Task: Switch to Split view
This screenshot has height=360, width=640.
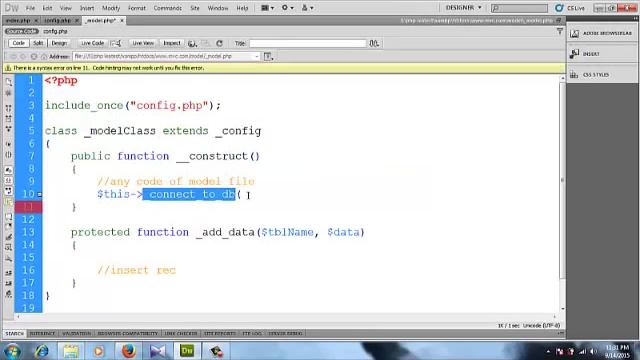Action: tap(38, 43)
